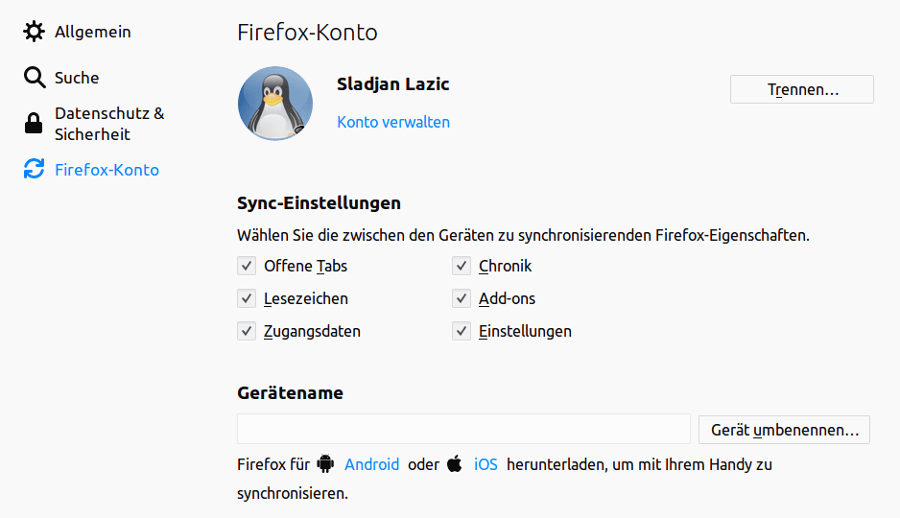
Task: Click the Gerät umbenennen… button
Action: (x=784, y=430)
